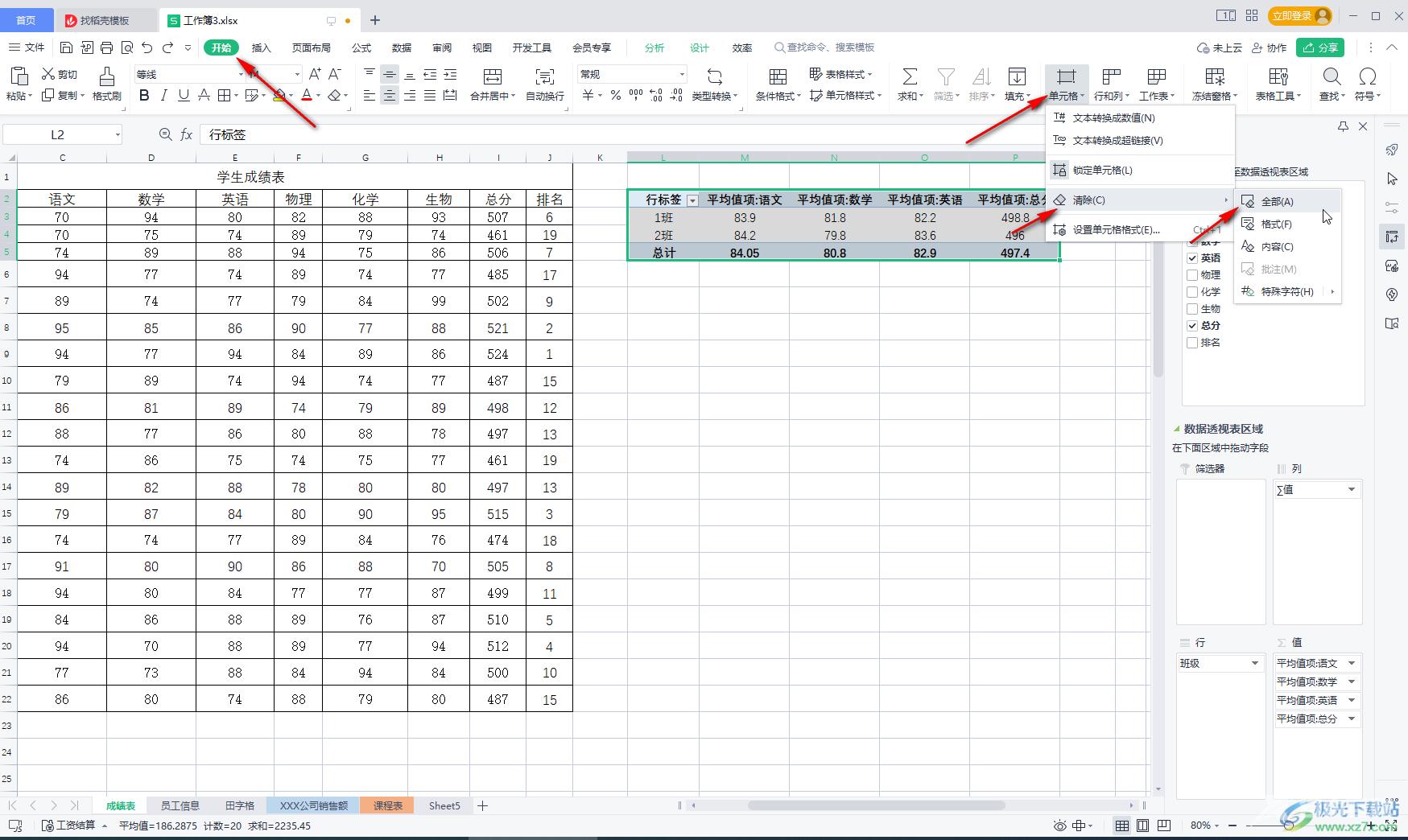
Task: Switch to normal view in status bar
Action: pos(1121,826)
